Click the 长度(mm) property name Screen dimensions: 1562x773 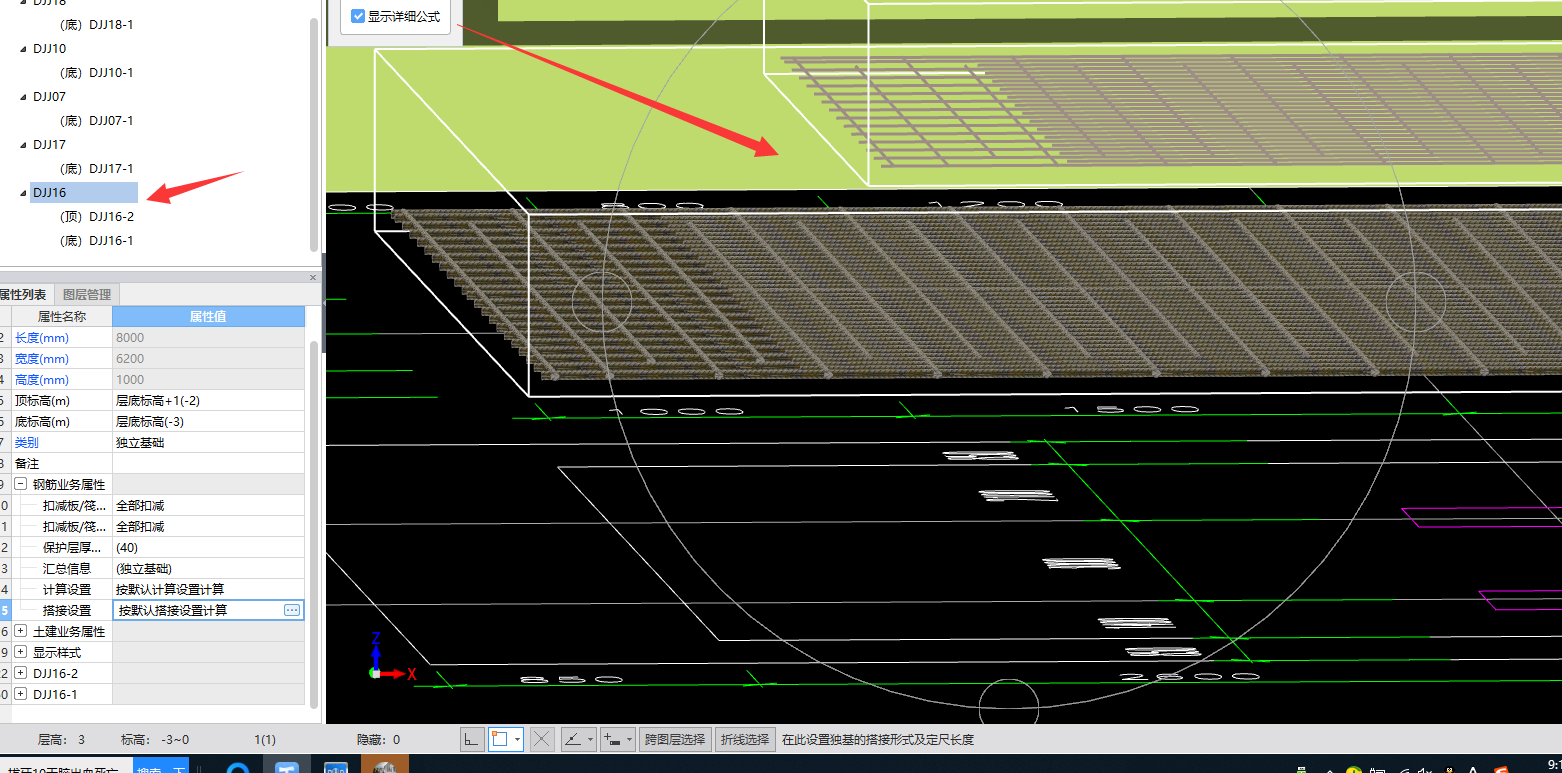(x=42, y=337)
